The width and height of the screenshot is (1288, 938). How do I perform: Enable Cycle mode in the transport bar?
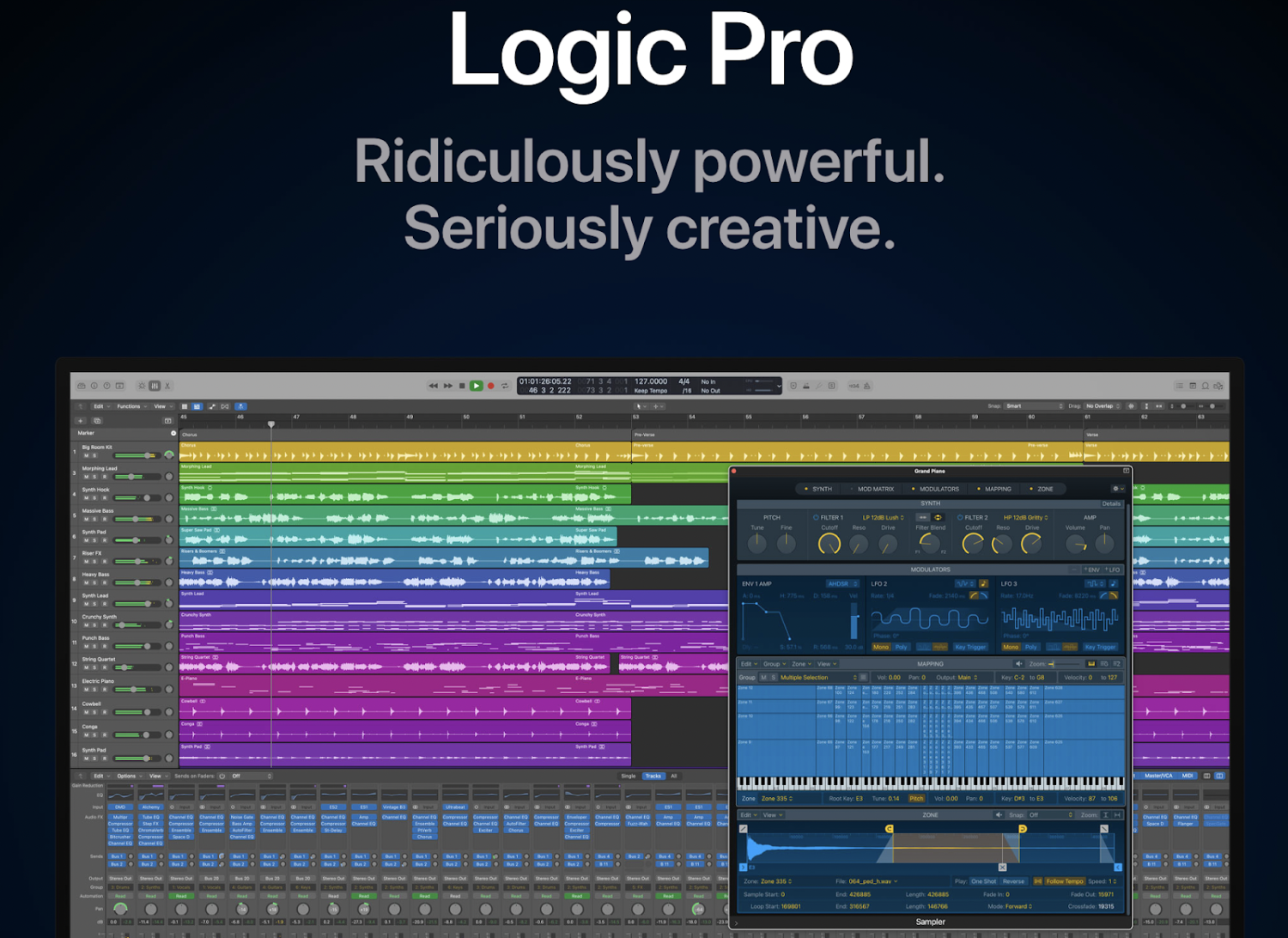505,386
